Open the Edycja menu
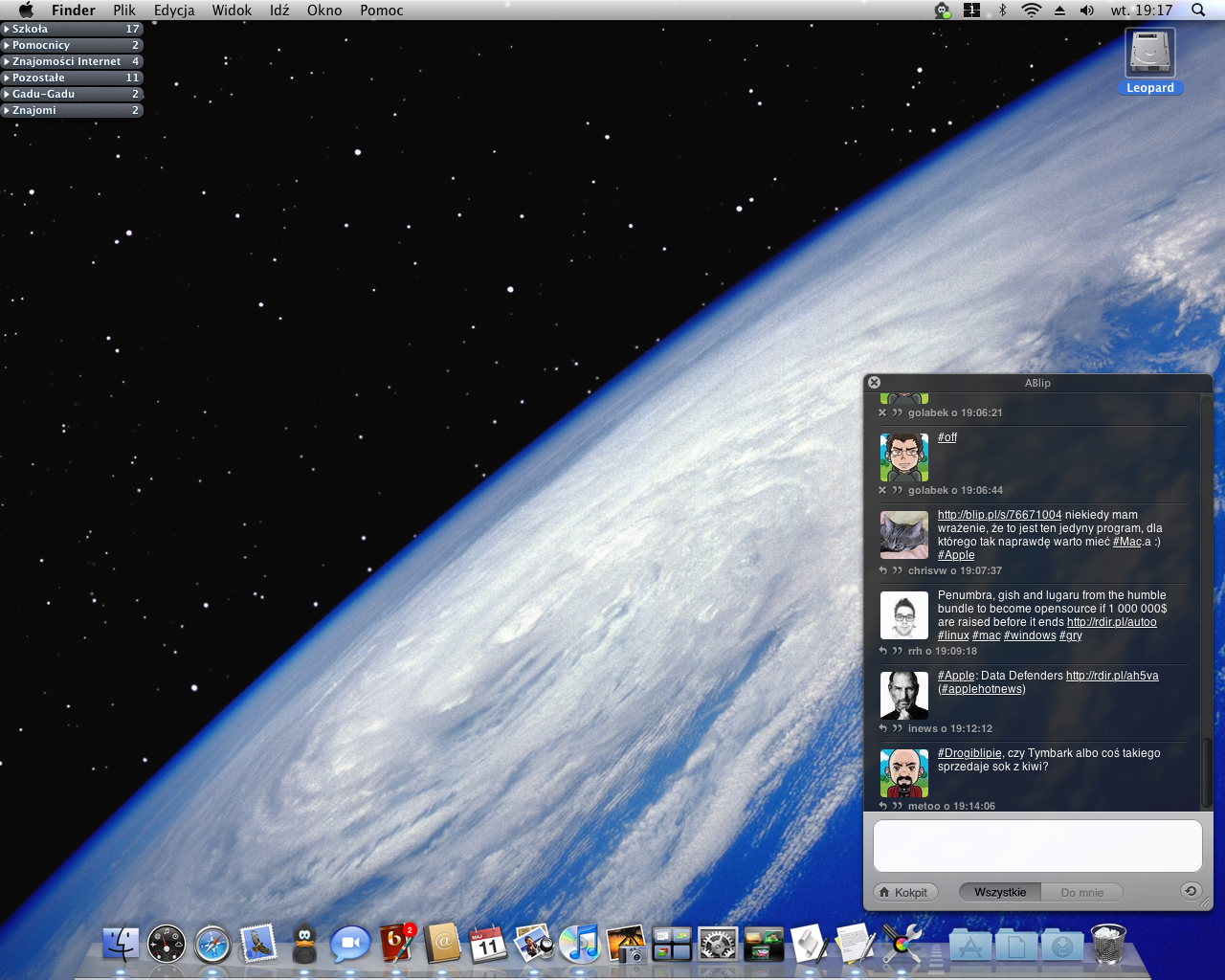This screenshot has width=1225, height=980. (x=174, y=11)
